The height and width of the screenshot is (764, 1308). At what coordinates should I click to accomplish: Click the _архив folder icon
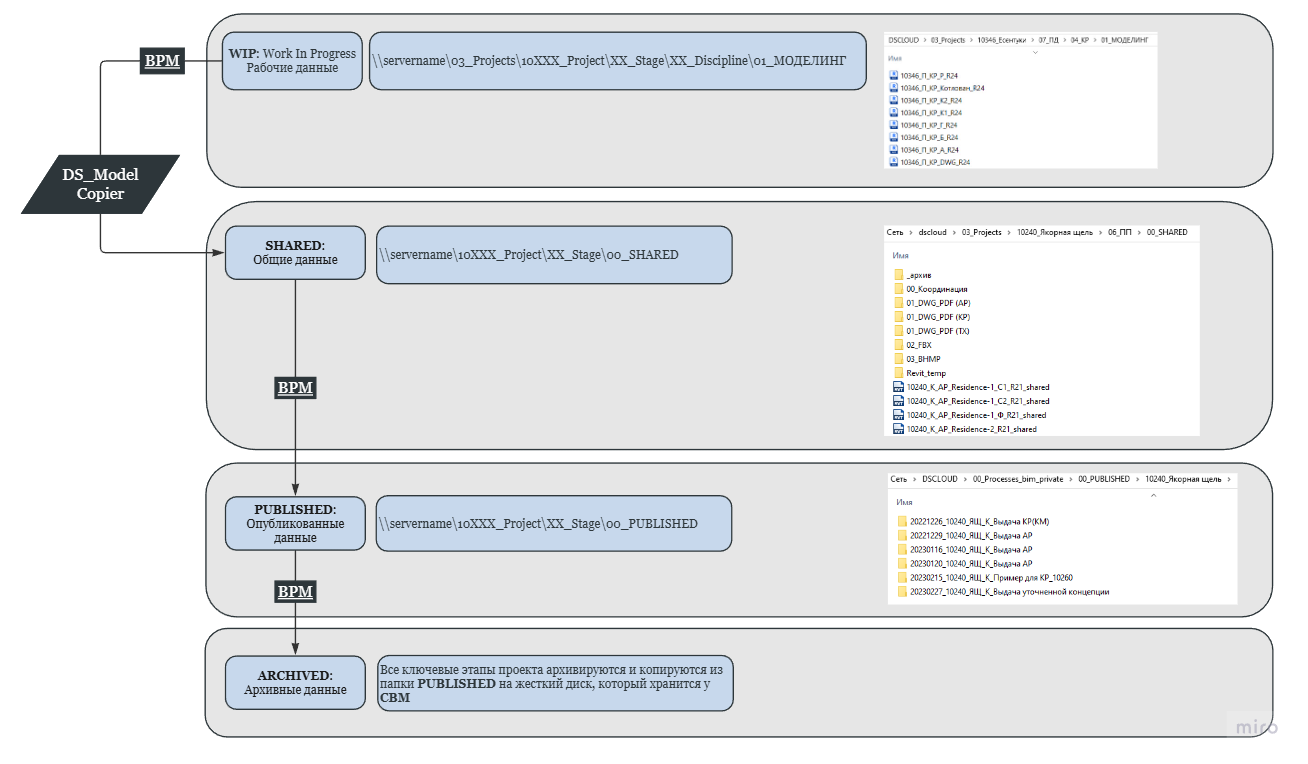pyautogui.click(x=898, y=275)
